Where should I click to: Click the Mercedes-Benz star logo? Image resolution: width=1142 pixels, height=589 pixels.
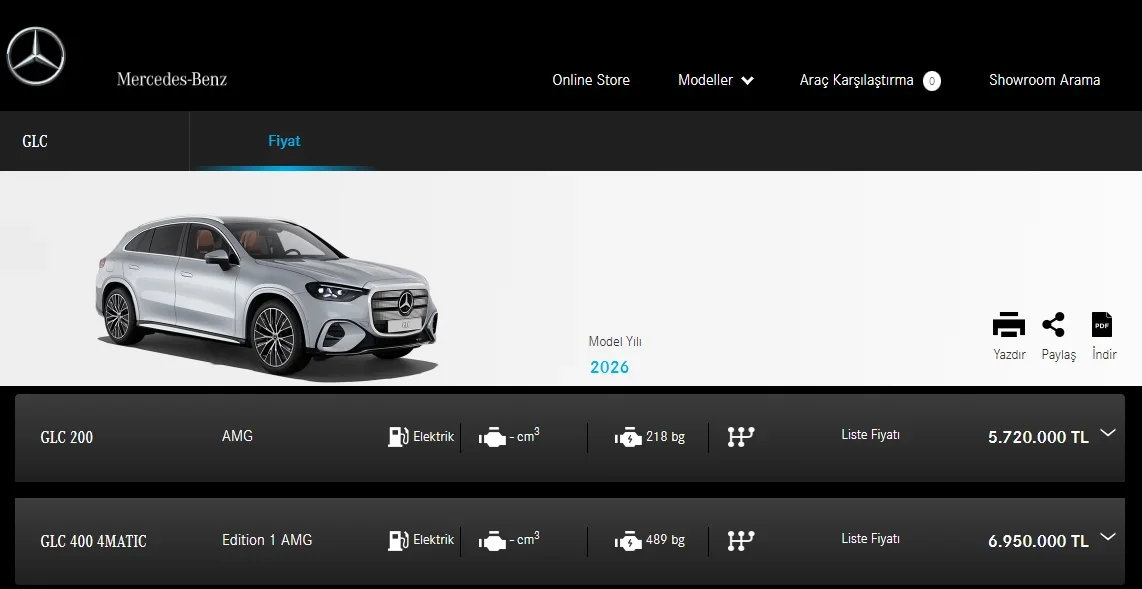click(36, 56)
